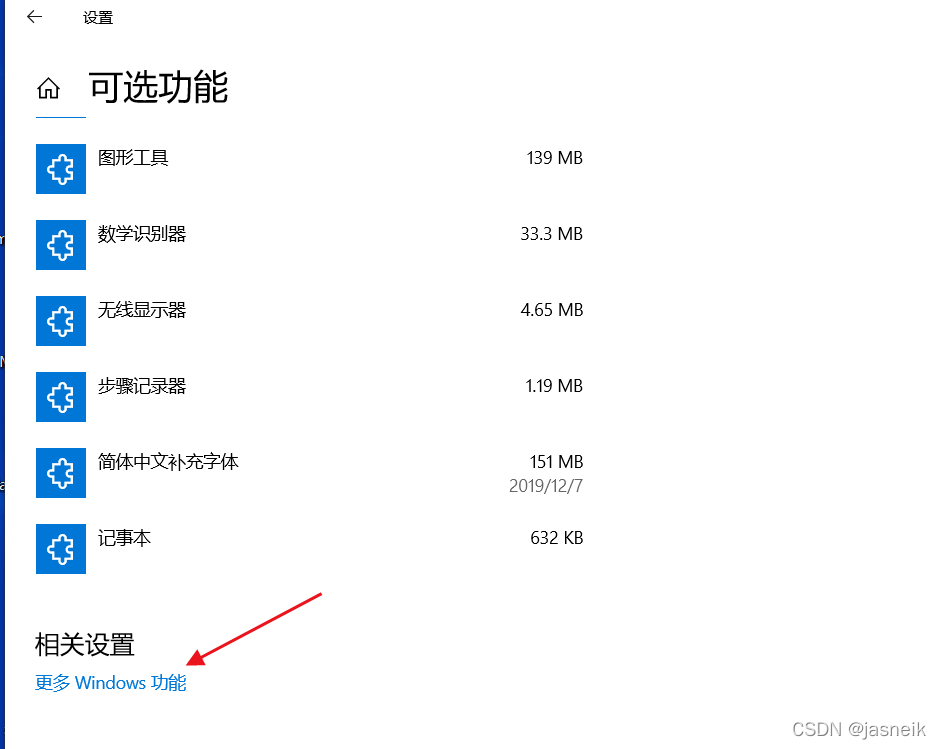This screenshot has height=749, width=941.
Task: Click the 139 MB size label of 图形工具
Action: tap(554, 157)
